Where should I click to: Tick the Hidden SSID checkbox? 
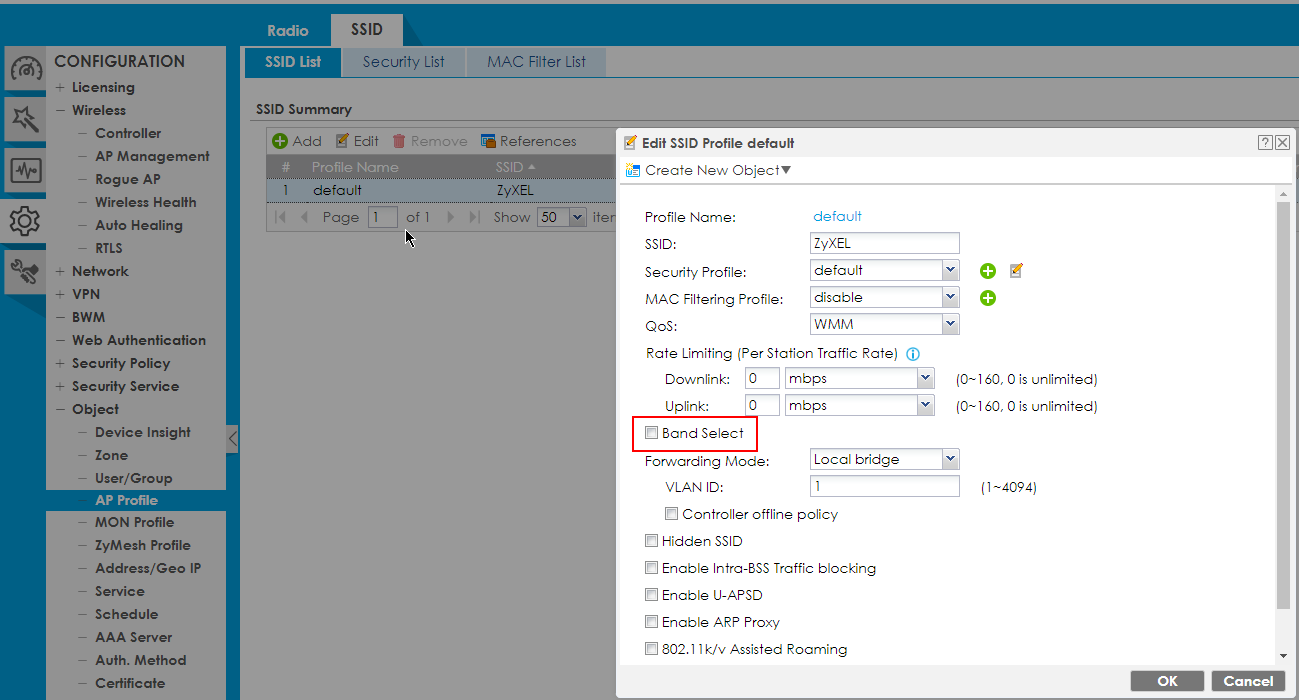652,541
